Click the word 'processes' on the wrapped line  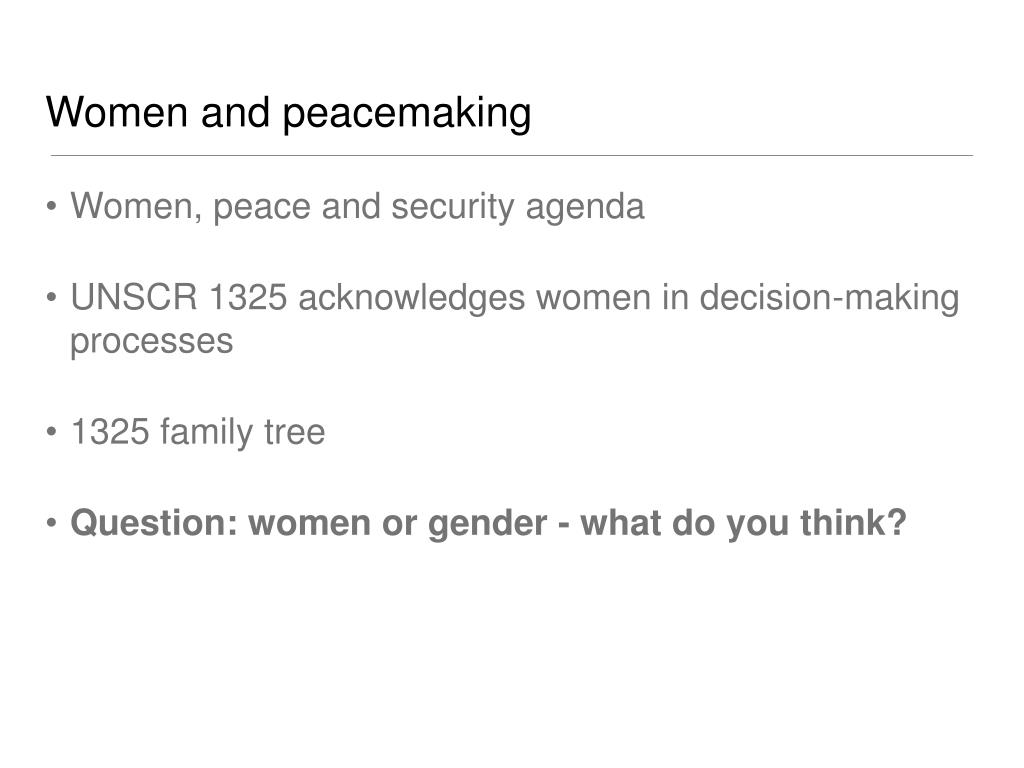[x=152, y=342]
